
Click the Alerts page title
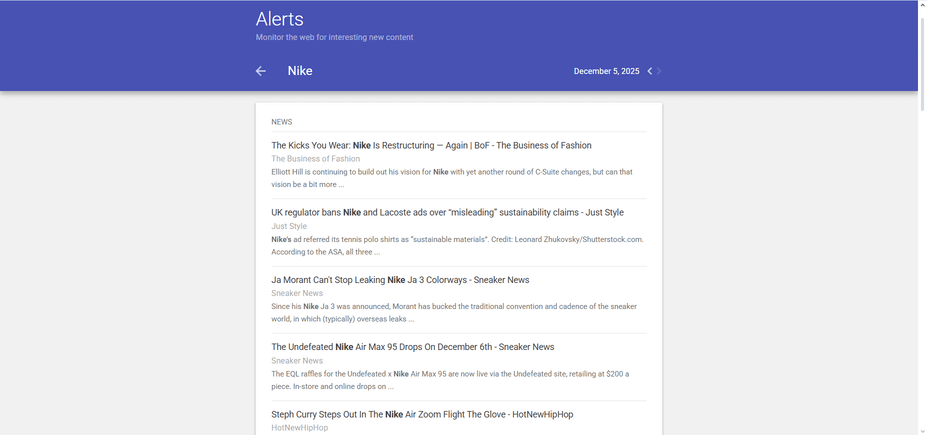(280, 19)
